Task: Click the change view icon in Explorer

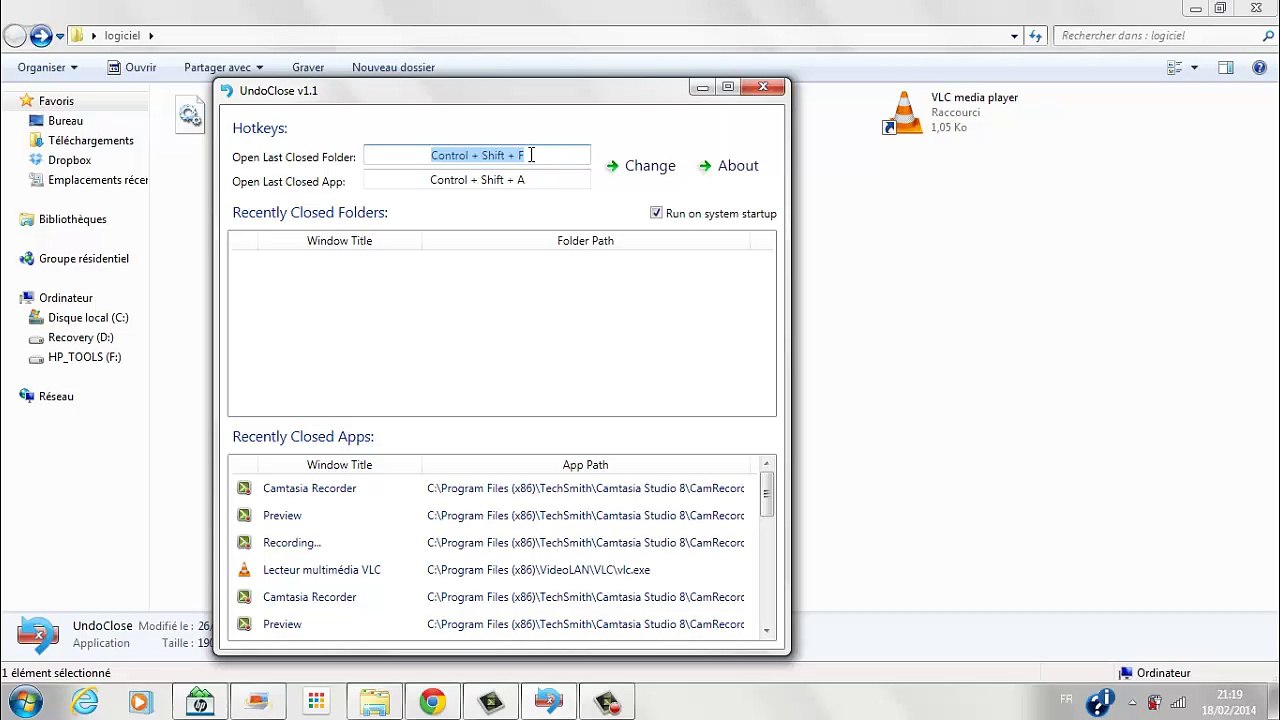Action: tap(1175, 67)
